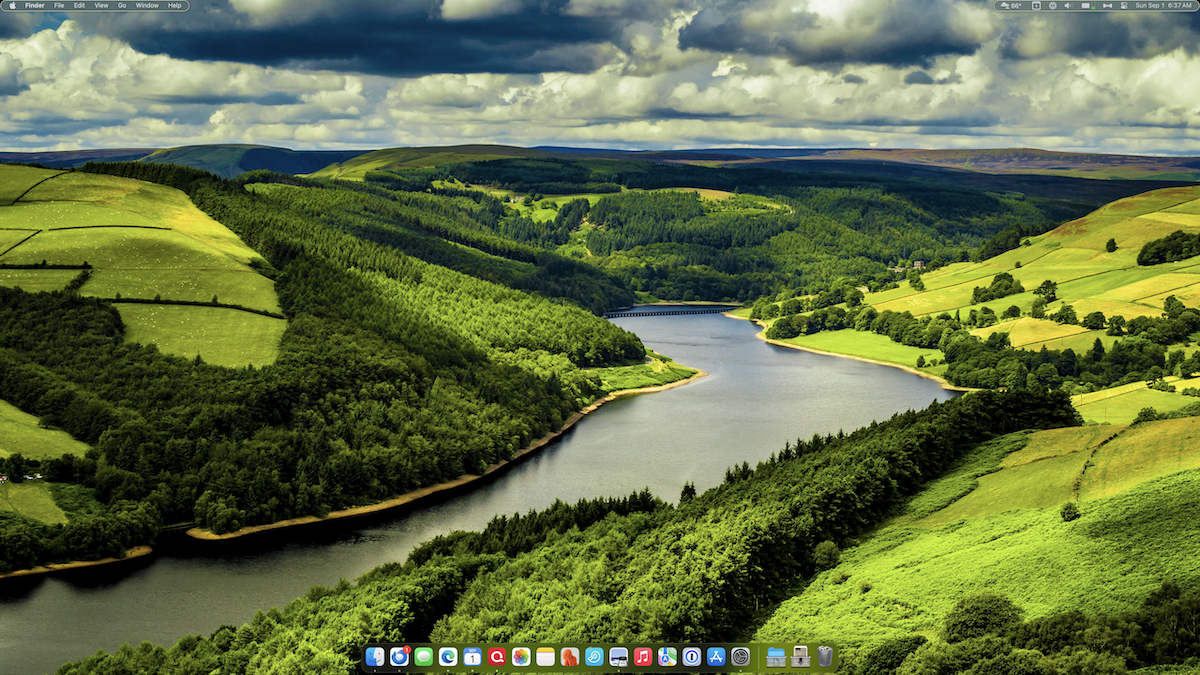Open Finder from the Dock
This screenshot has height=675, width=1200.
click(374, 658)
